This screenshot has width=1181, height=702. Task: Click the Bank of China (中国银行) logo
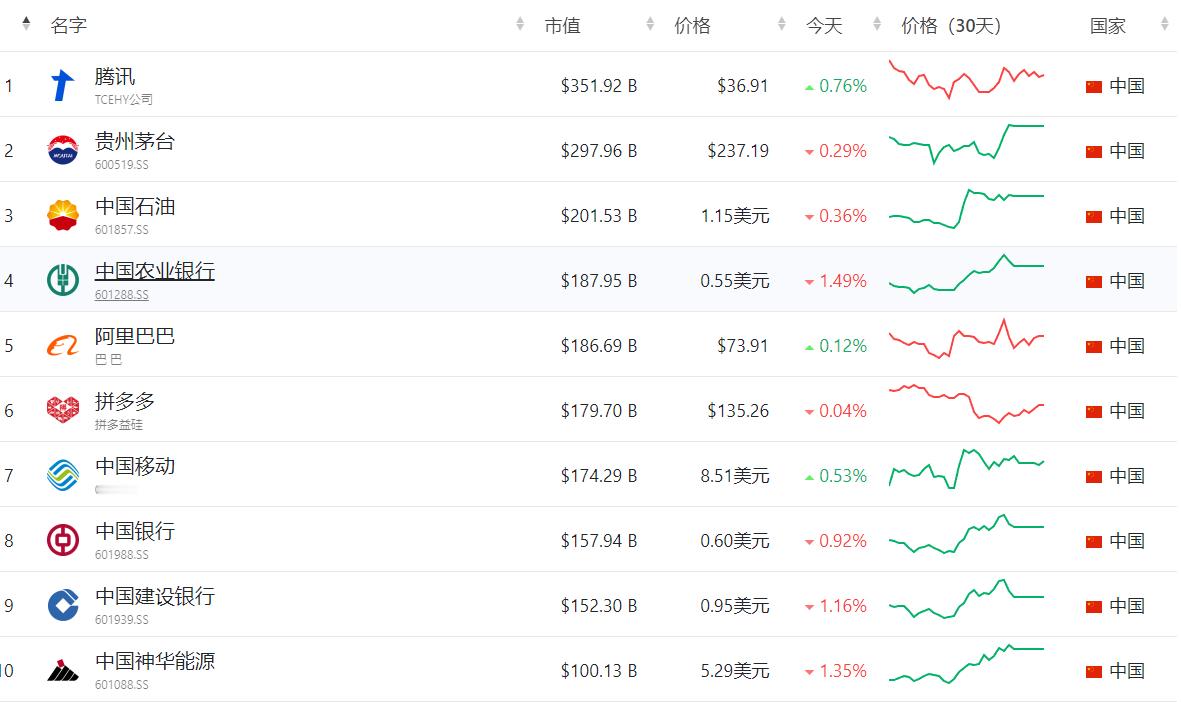click(x=63, y=540)
